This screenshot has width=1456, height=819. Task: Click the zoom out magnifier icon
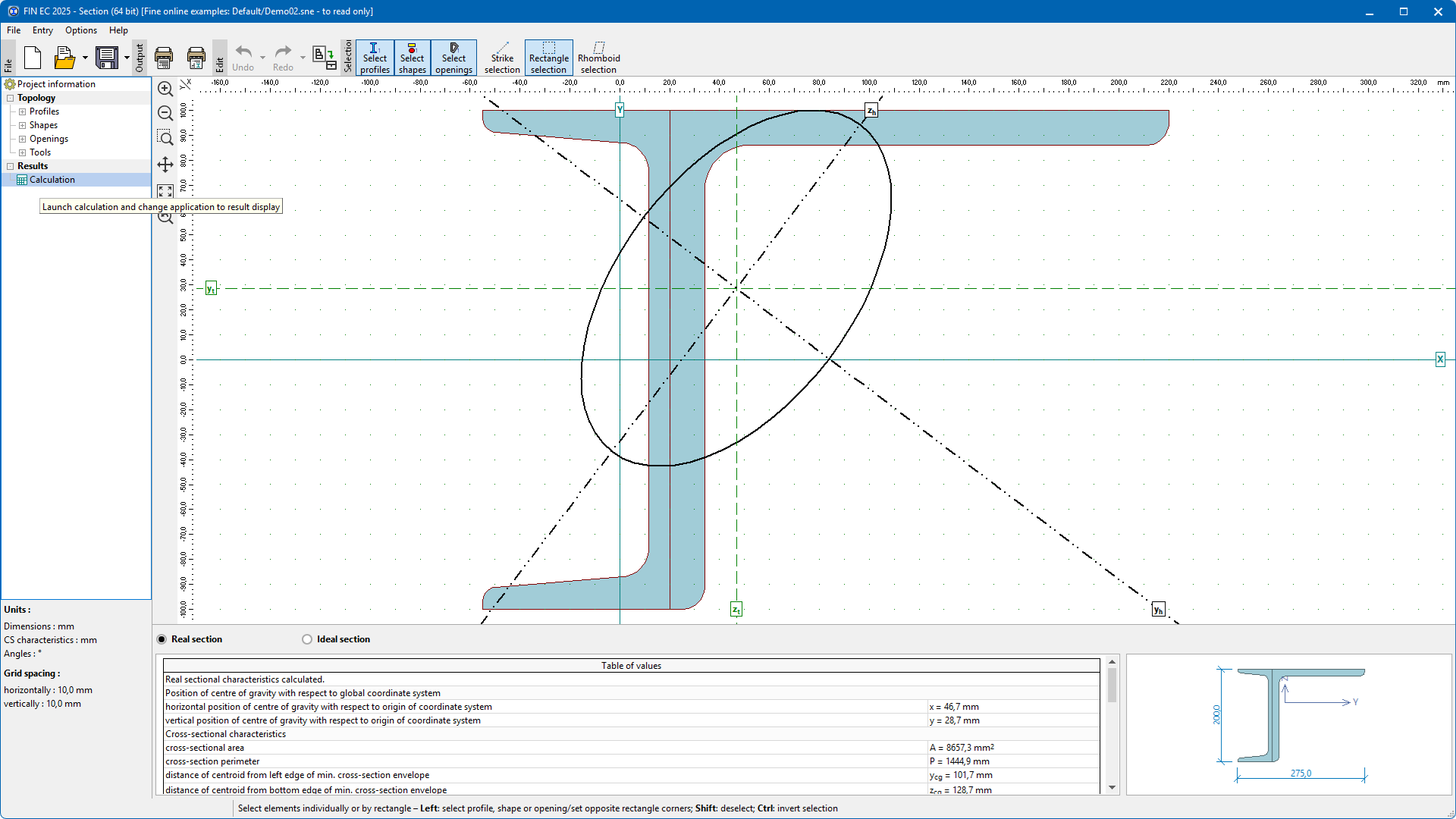click(x=165, y=113)
